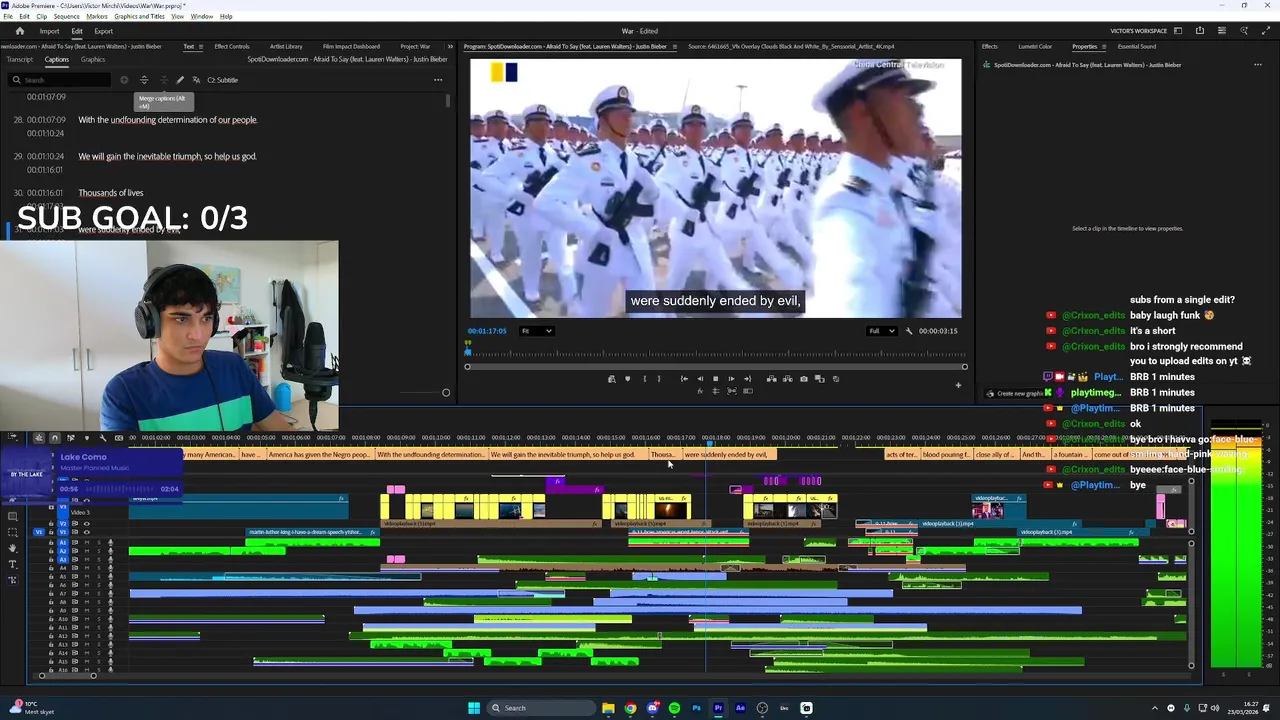
Task: Click the Add Marker icon in Program Monitor
Action: 628,379
